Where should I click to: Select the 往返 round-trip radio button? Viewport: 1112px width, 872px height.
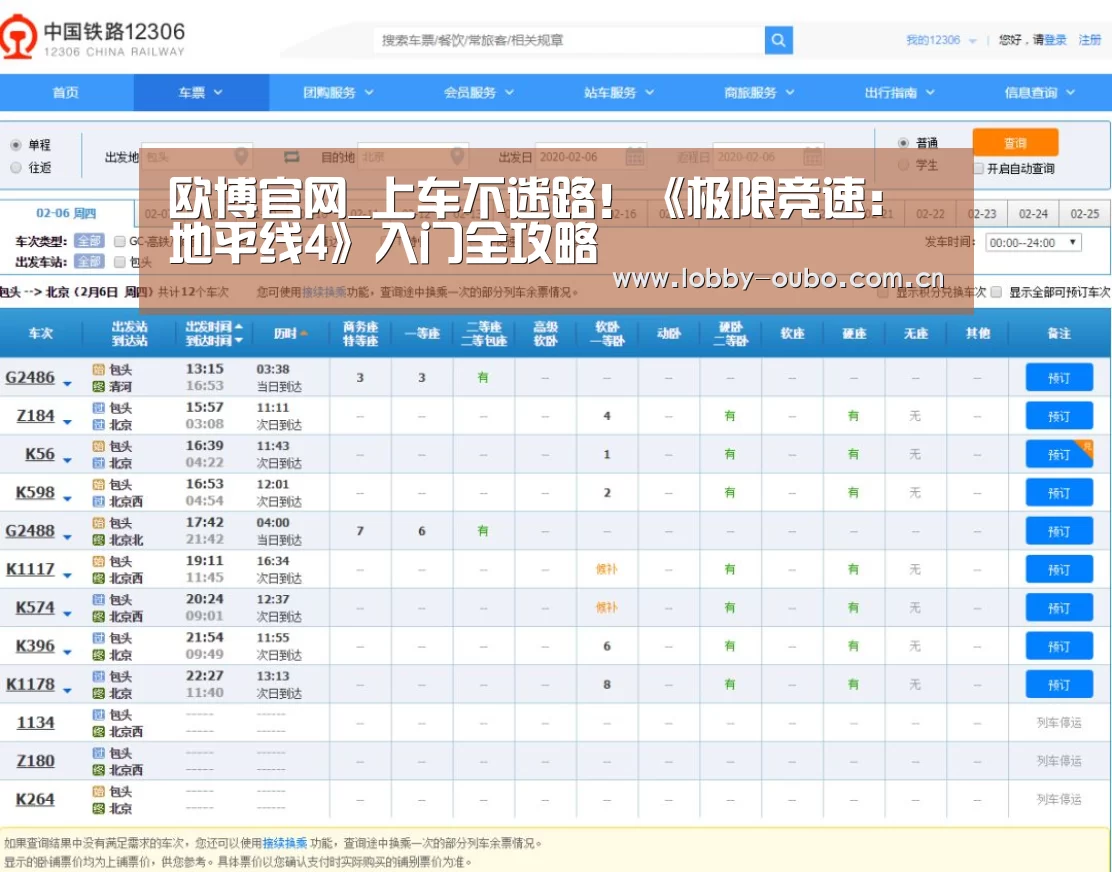pyautogui.click(x=16, y=167)
